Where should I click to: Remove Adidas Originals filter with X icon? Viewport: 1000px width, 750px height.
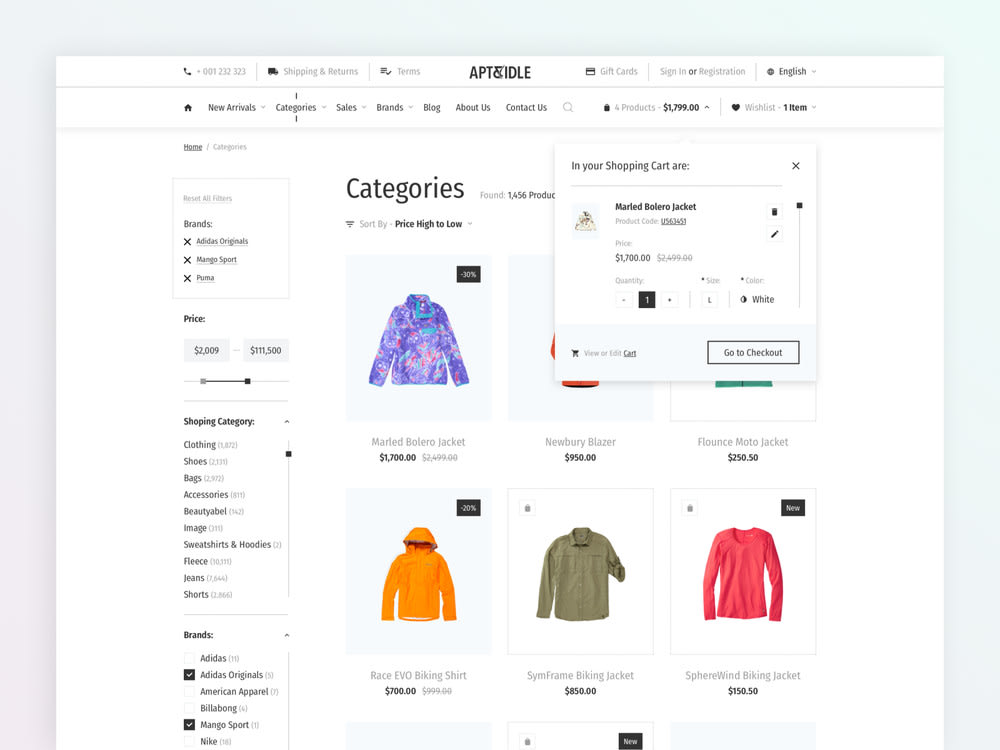[188, 242]
